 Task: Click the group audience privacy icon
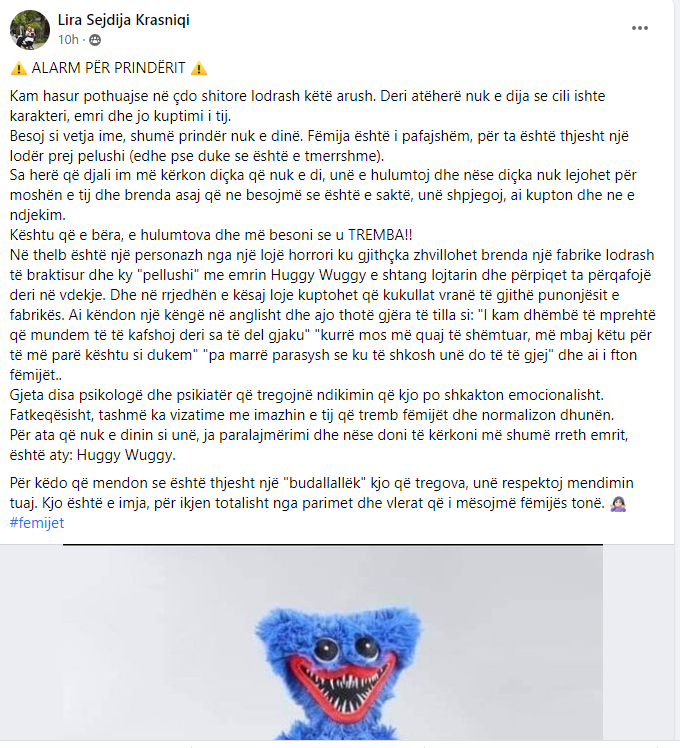click(95, 40)
